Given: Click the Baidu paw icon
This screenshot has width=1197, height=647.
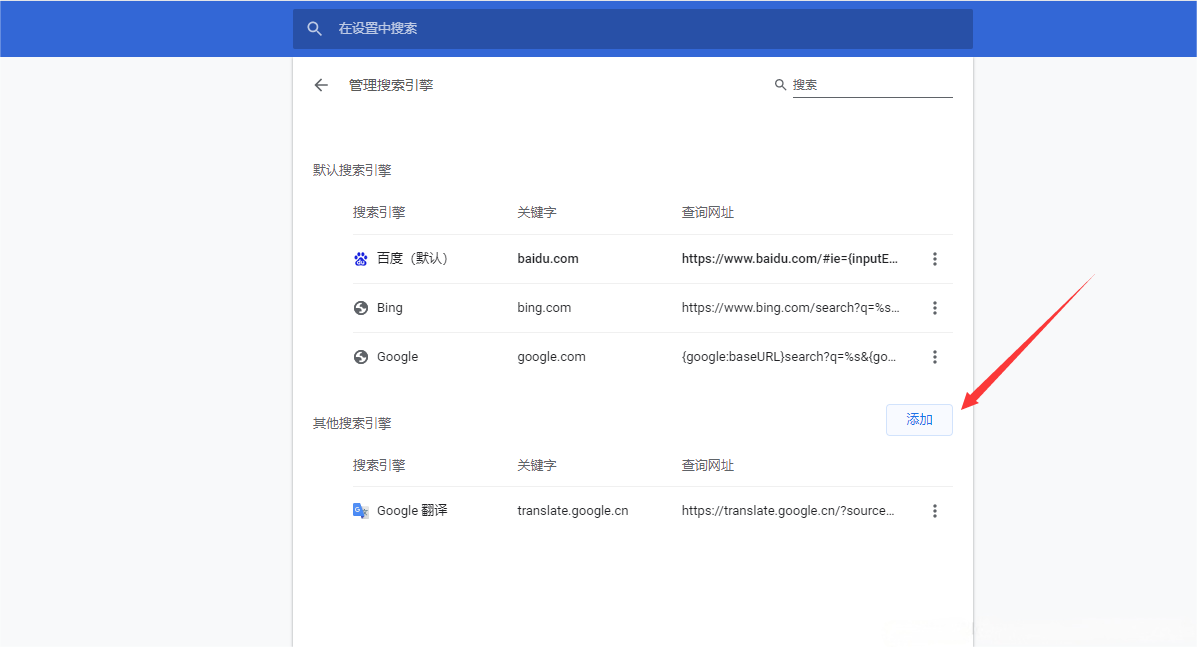Looking at the screenshot, I should click(360, 259).
